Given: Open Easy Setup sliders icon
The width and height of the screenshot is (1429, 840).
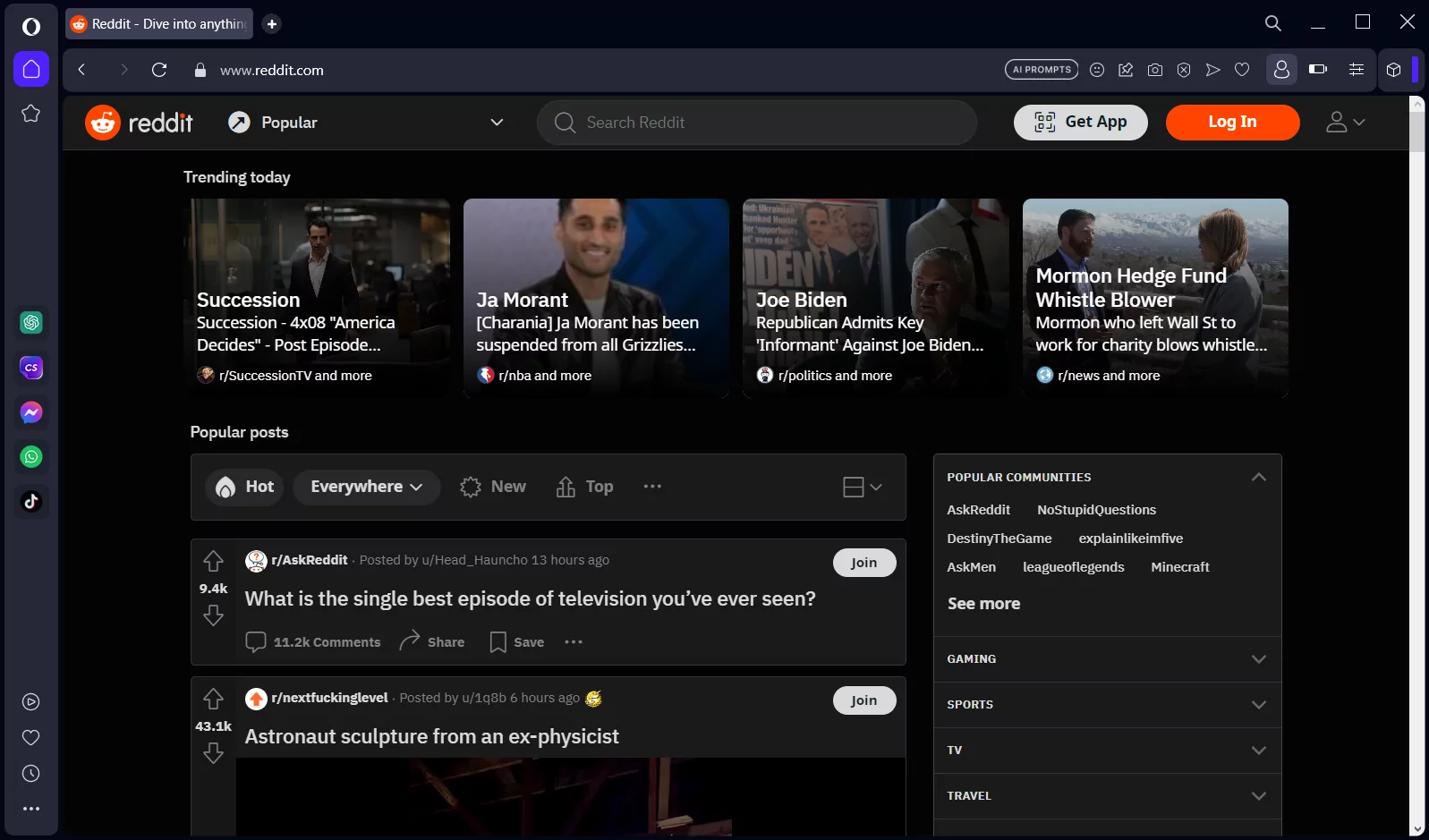Looking at the screenshot, I should [x=1357, y=70].
